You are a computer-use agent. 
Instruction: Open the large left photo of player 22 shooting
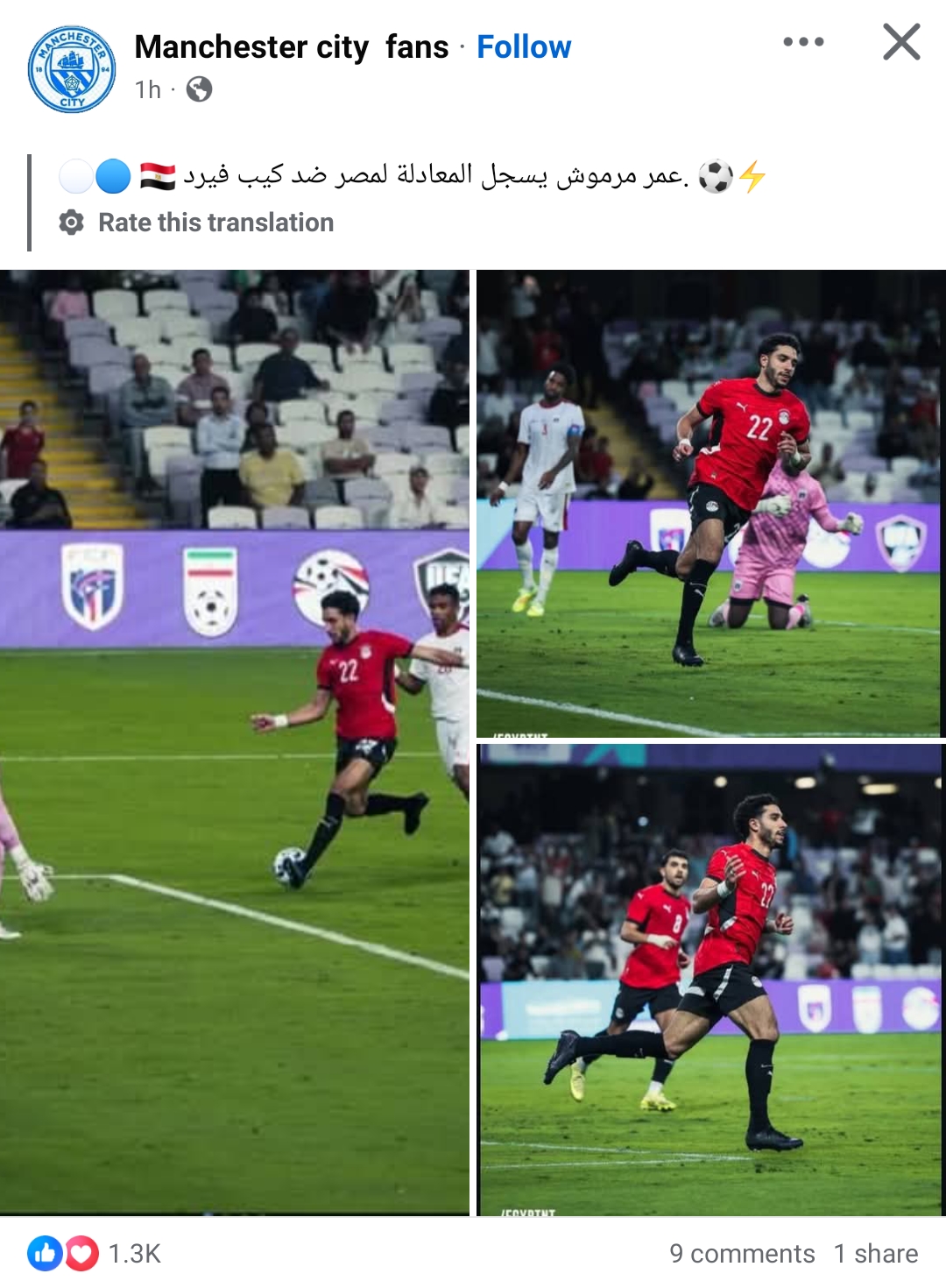[x=235, y=742]
